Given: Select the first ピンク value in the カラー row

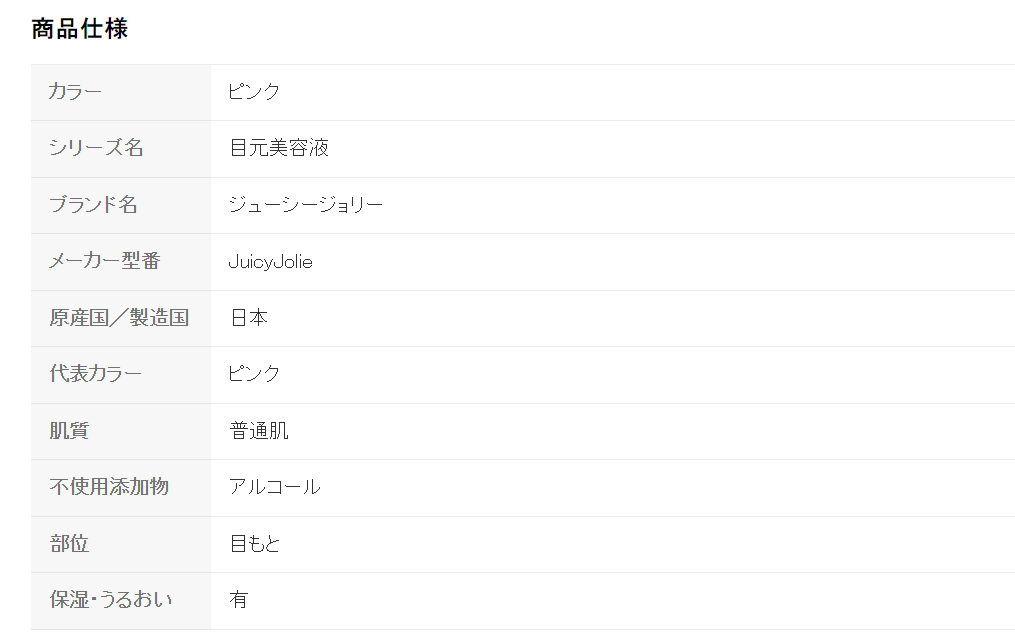Looking at the screenshot, I should (254, 92).
